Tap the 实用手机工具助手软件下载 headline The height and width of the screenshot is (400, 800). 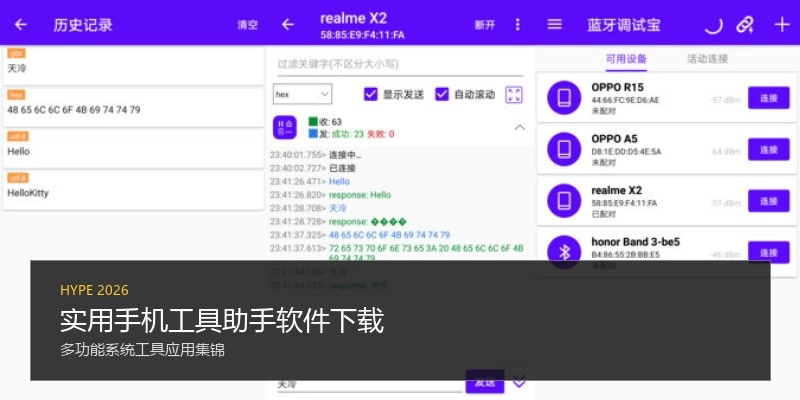(222, 321)
